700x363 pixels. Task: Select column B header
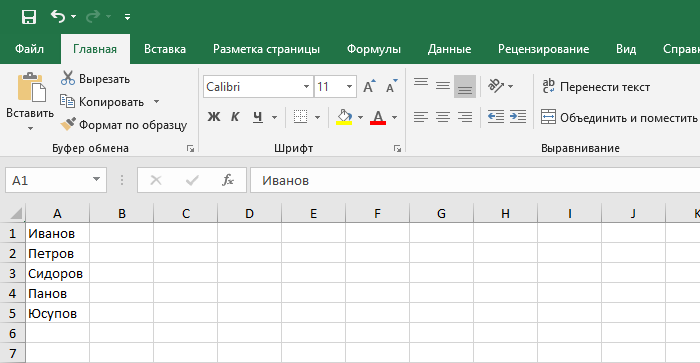point(121,213)
